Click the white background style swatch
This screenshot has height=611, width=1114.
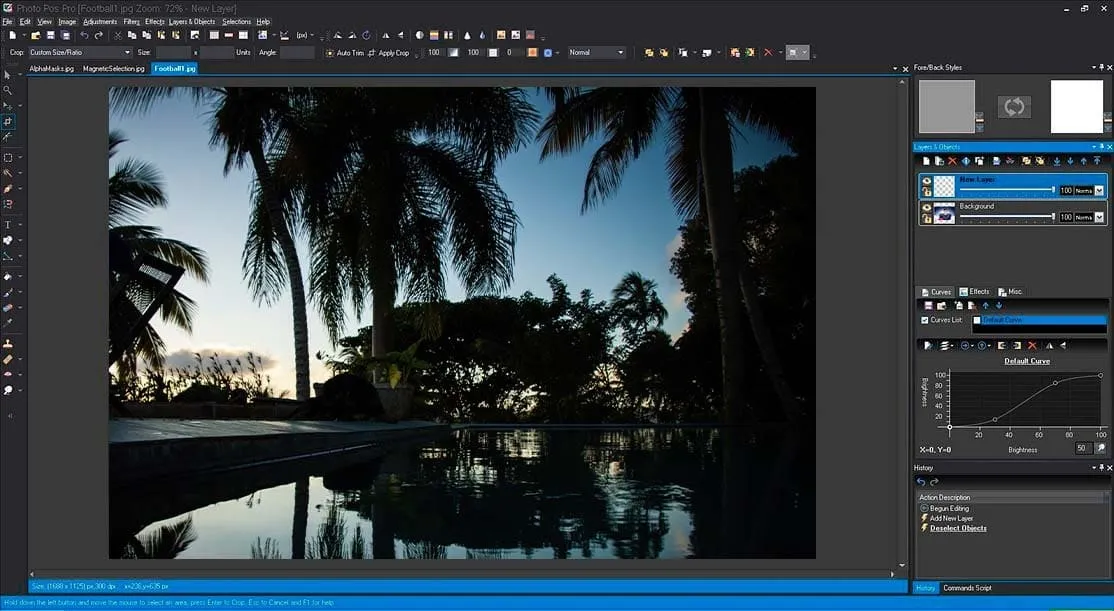(x=1076, y=106)
